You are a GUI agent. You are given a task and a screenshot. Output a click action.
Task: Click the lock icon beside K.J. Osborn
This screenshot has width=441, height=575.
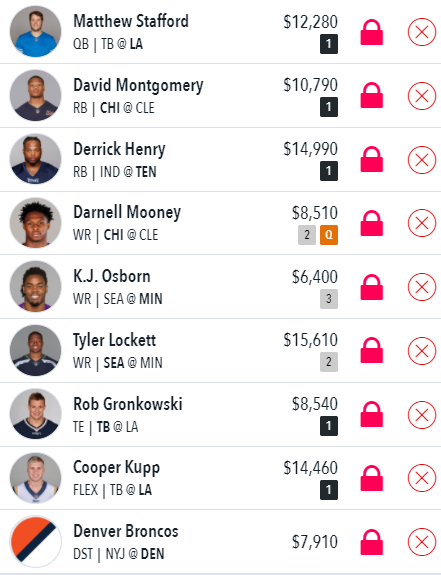(x=372, y=287)
